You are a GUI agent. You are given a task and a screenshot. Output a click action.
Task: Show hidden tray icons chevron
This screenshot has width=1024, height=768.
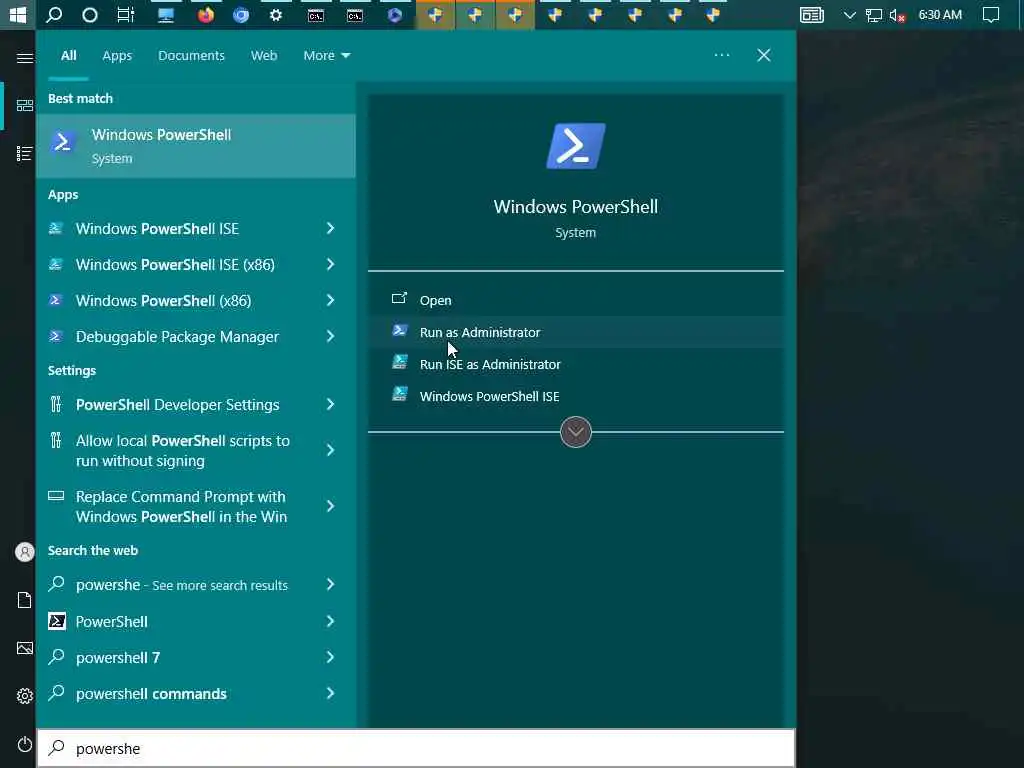coord(849,15)
